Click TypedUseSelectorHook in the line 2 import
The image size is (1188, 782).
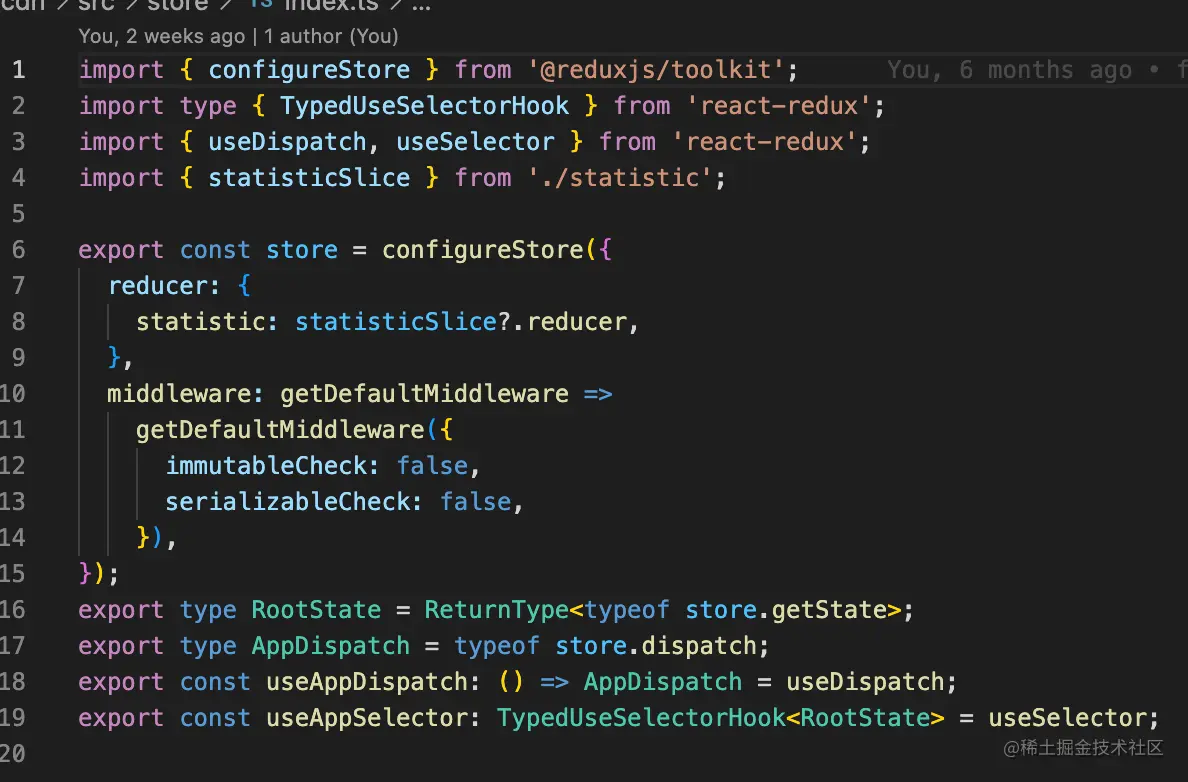coord(424,105)
